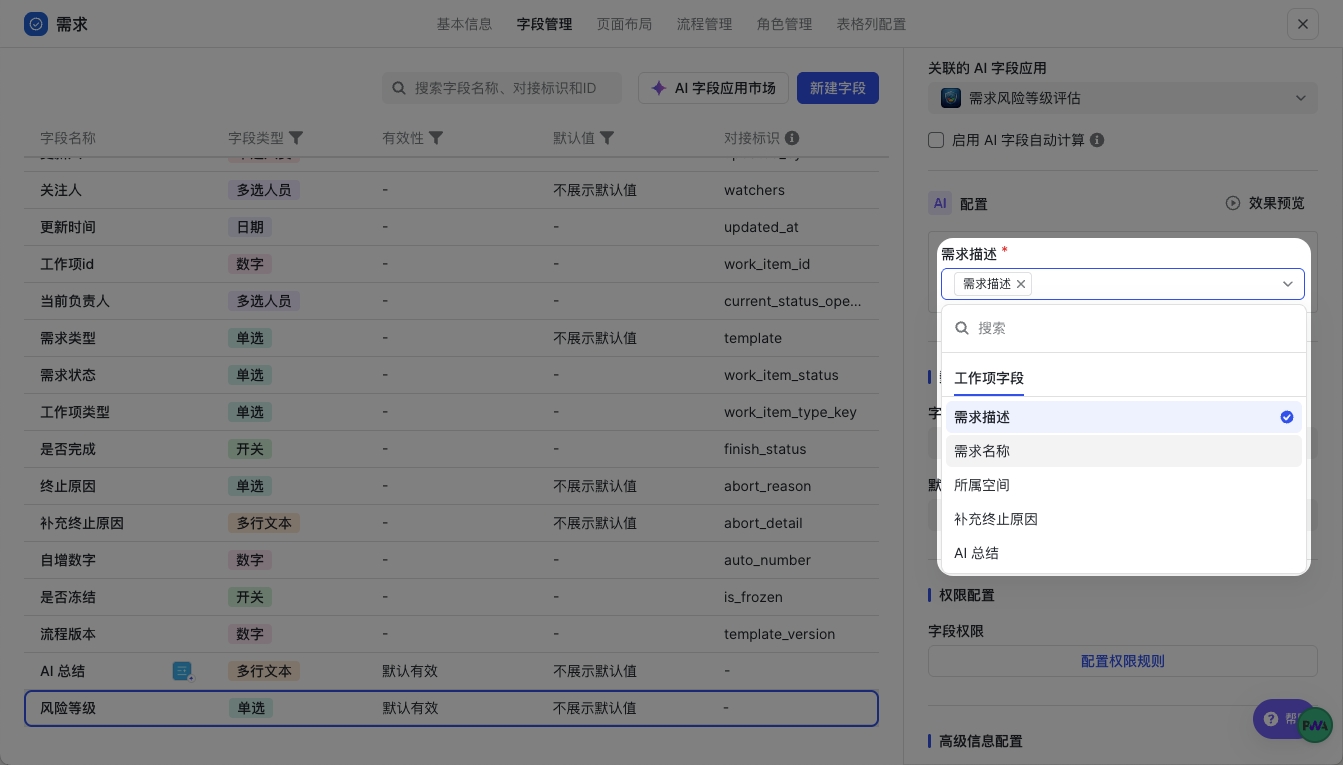Click the AI badge beside 配置
Screen dimensions: 1343x765
click(x=940, y=203)
